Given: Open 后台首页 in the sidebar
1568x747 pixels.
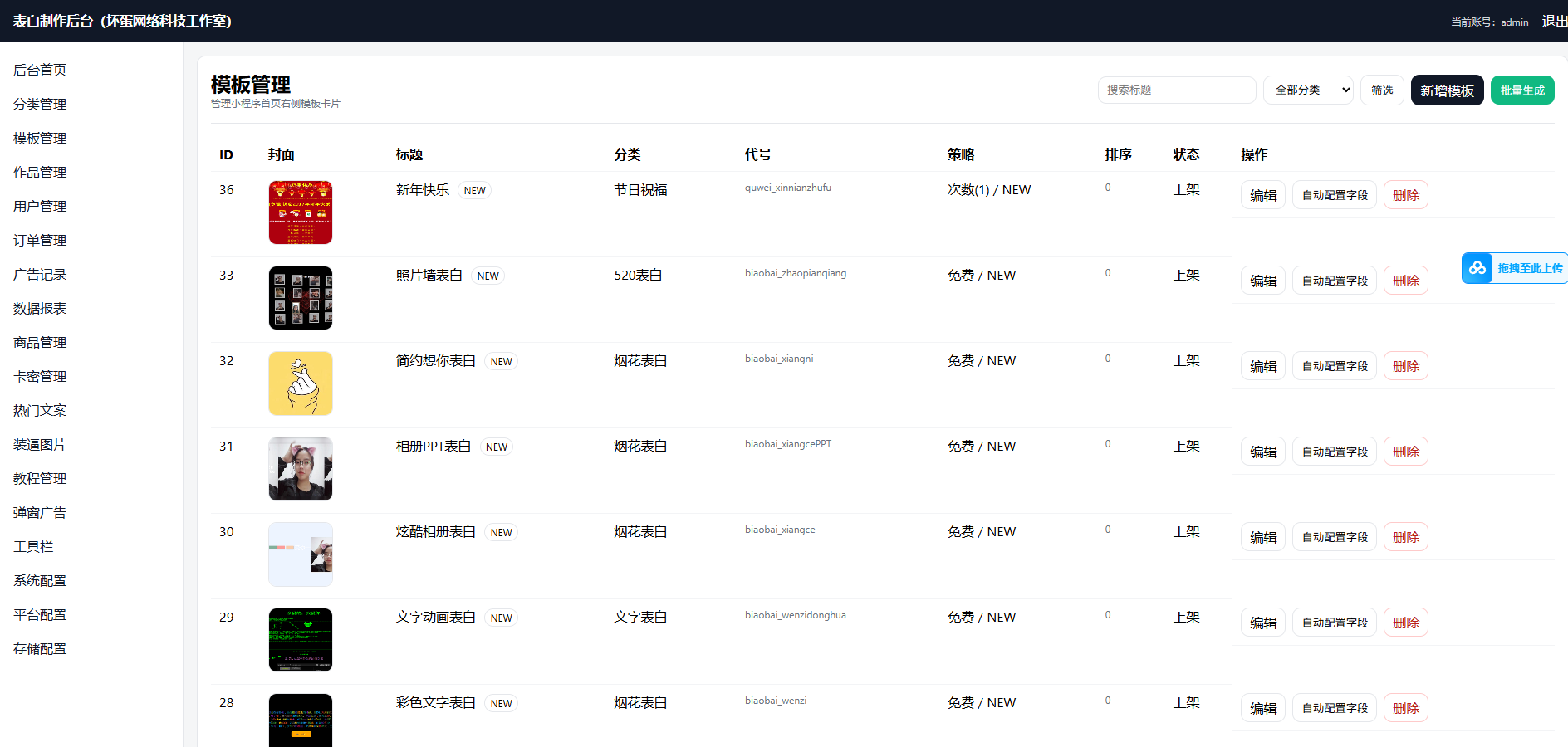Looking at the screenshot, I should point(40,71).
